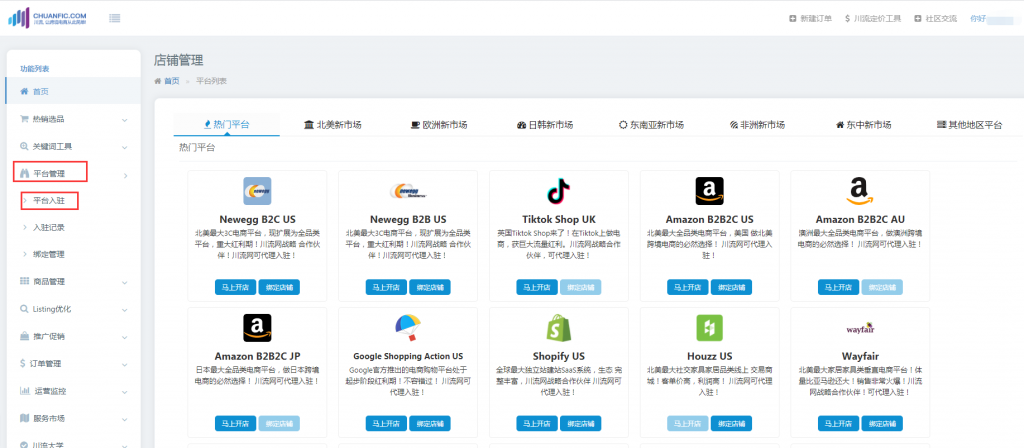Click the icon beside 推广促销

tap(24, 336)
